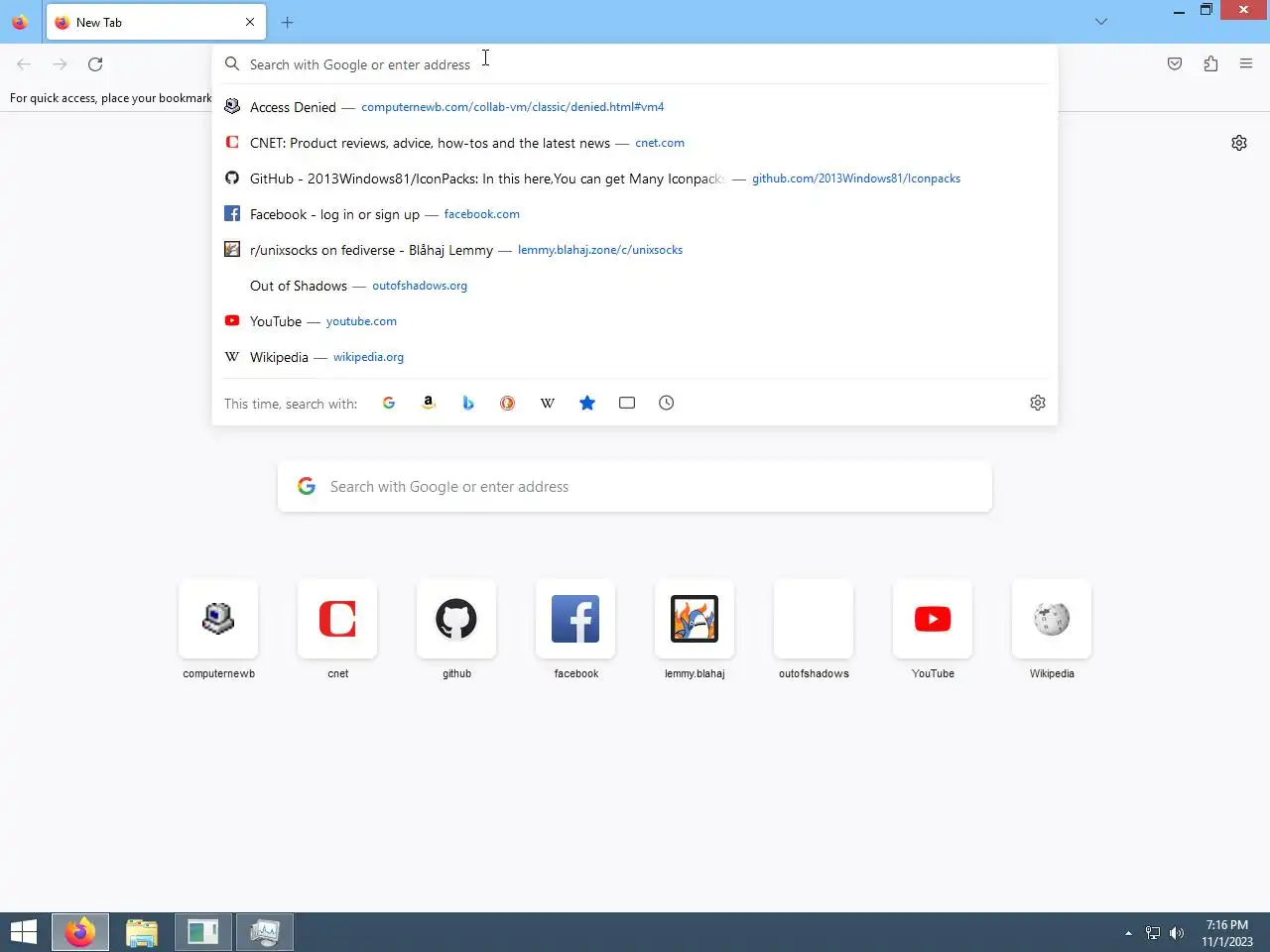1270x952 pixels.
Task: Go back one page
Action: [24, 63]
